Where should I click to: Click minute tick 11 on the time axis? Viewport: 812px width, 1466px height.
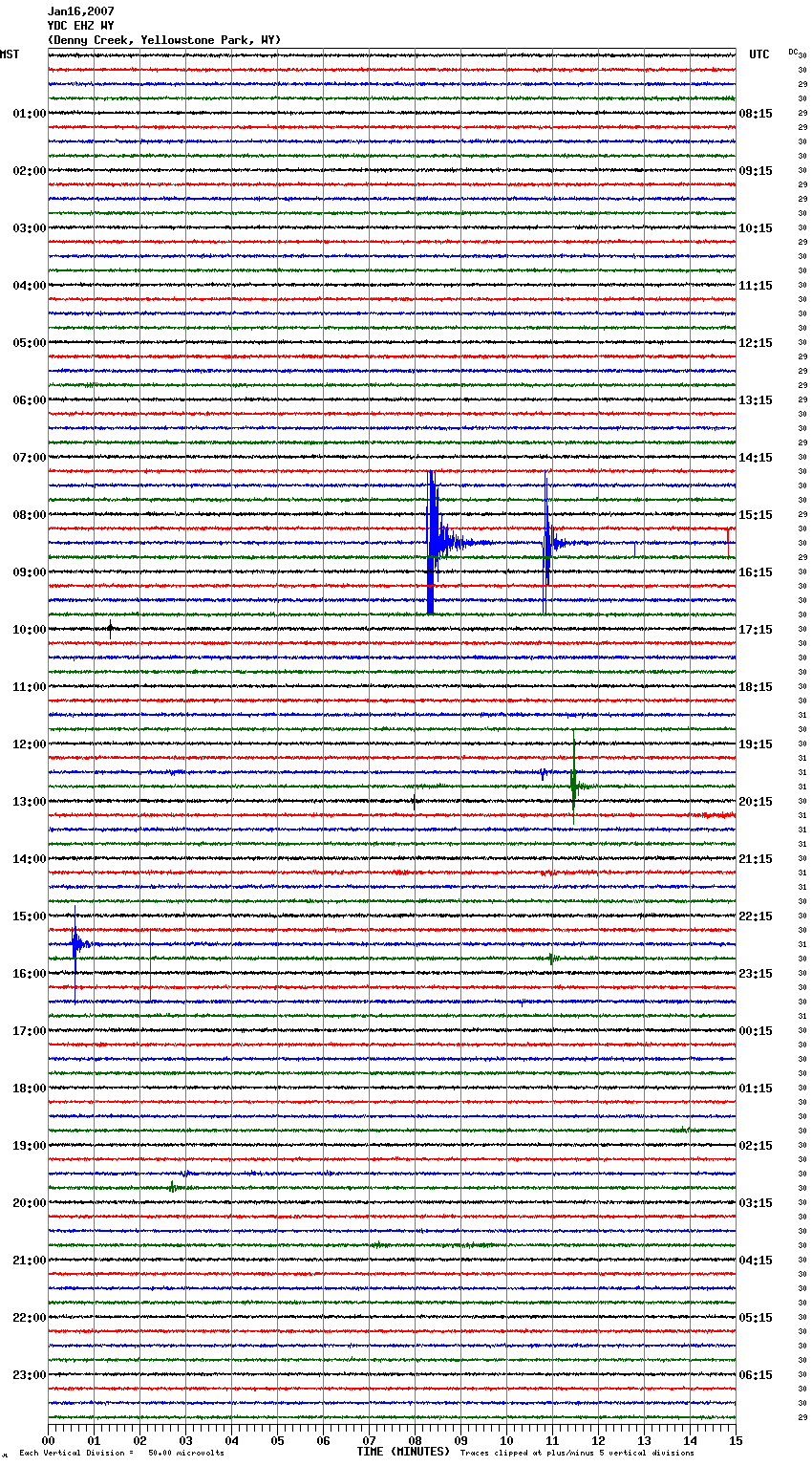coord(553,1441)
